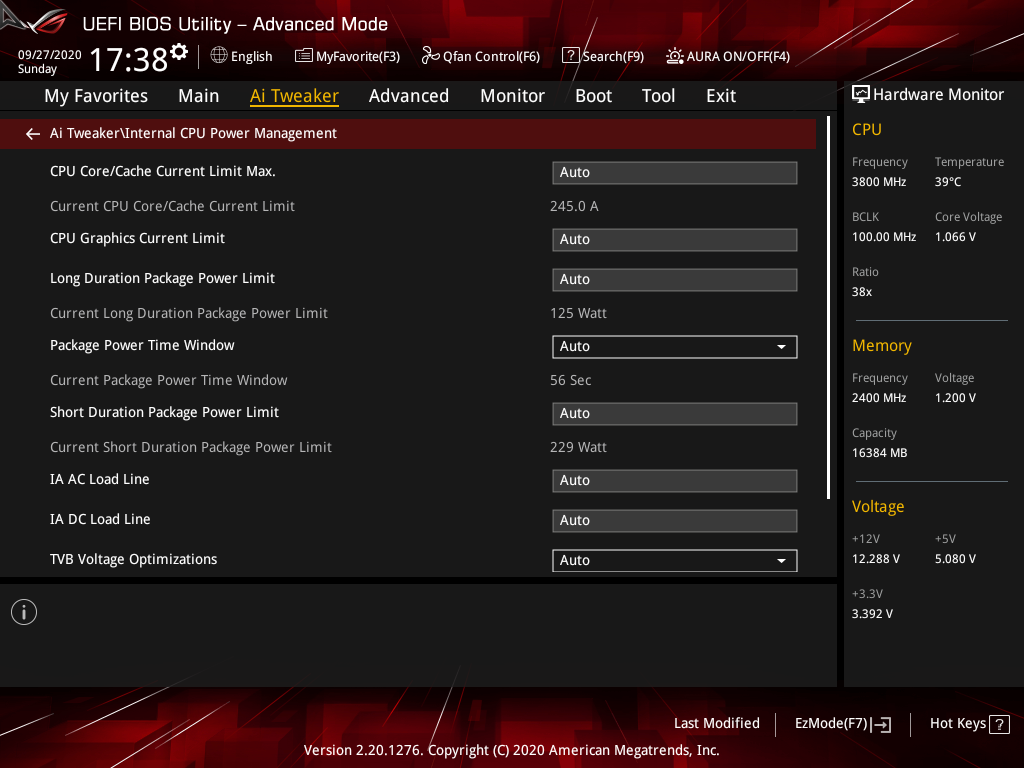Click the Ai Tweaker\Internal CPU Power Management breadcrumb
This screenshot has height=768, width=1024.
193,133
